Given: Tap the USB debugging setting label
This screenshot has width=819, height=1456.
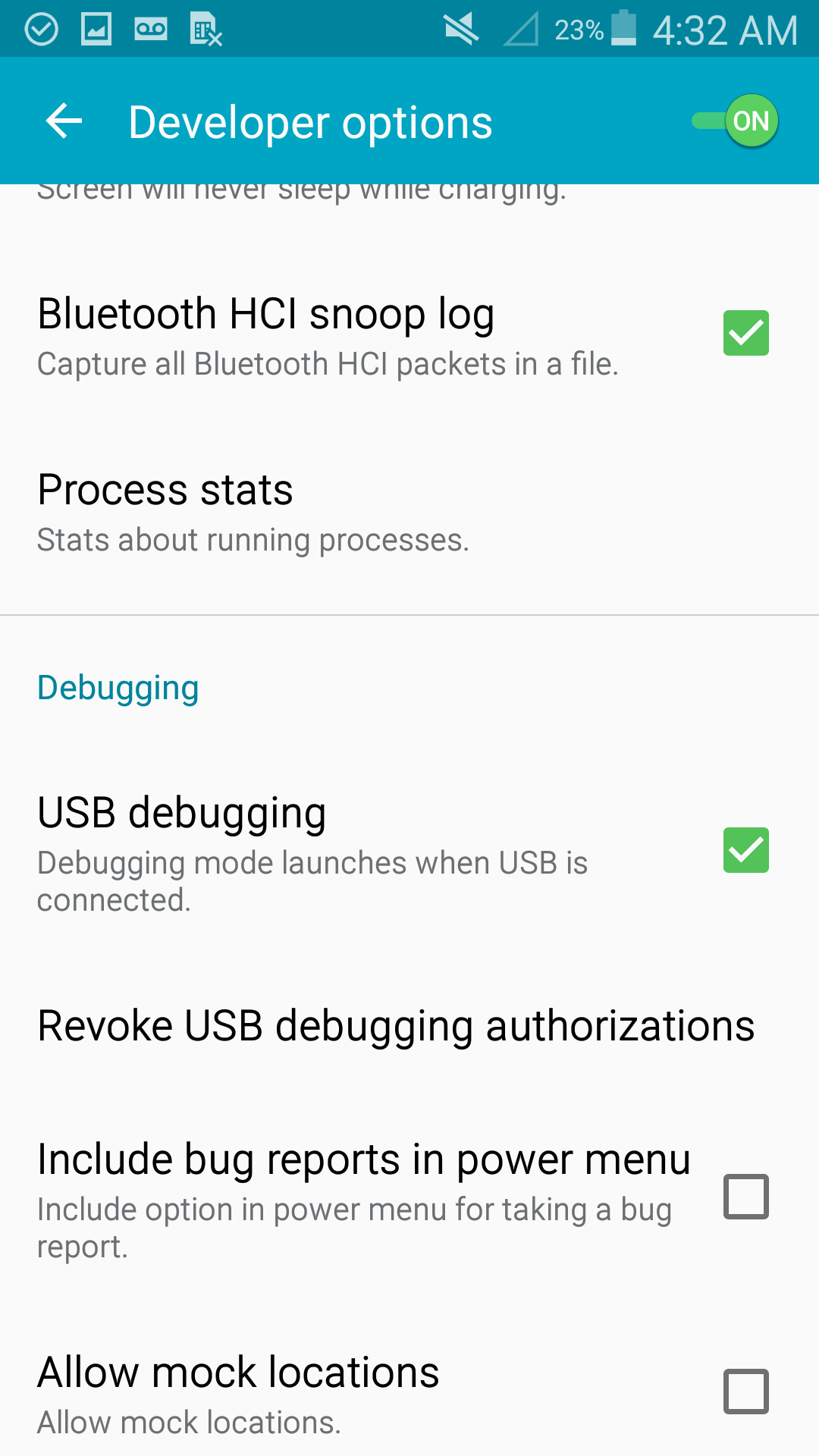Looking at the screenshot, I should [182, 813].
